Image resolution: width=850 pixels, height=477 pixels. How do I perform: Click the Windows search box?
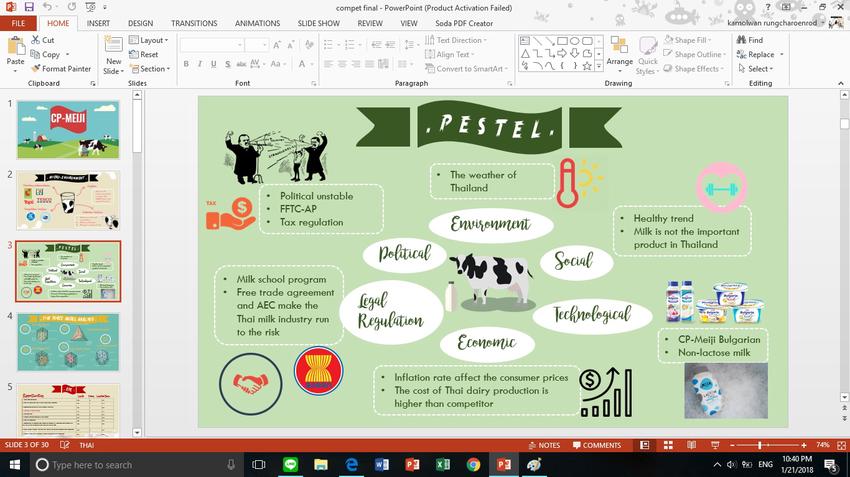(136, 465)
